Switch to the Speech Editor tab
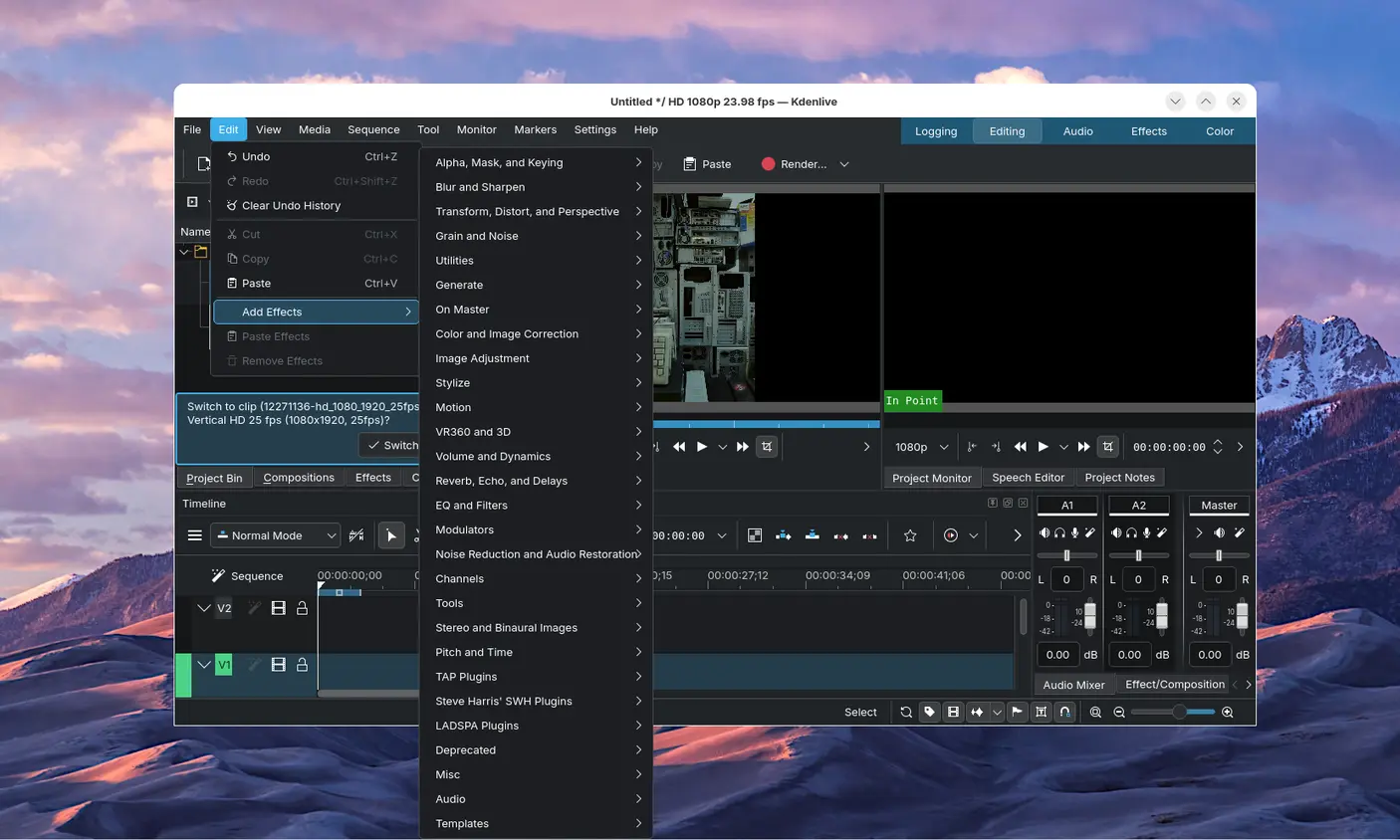 point(1028,478)
